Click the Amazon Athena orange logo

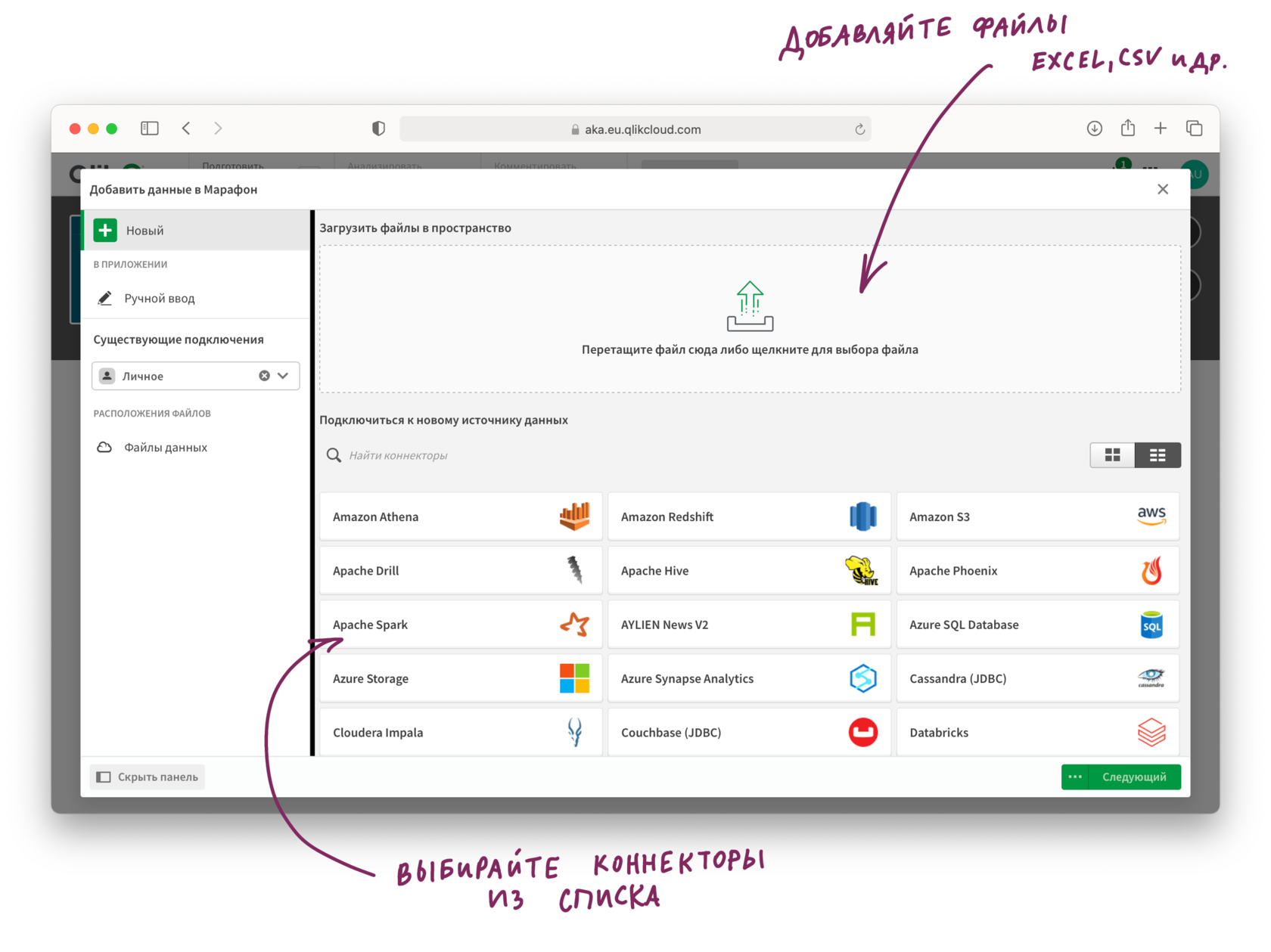click(x=574, y=516)
